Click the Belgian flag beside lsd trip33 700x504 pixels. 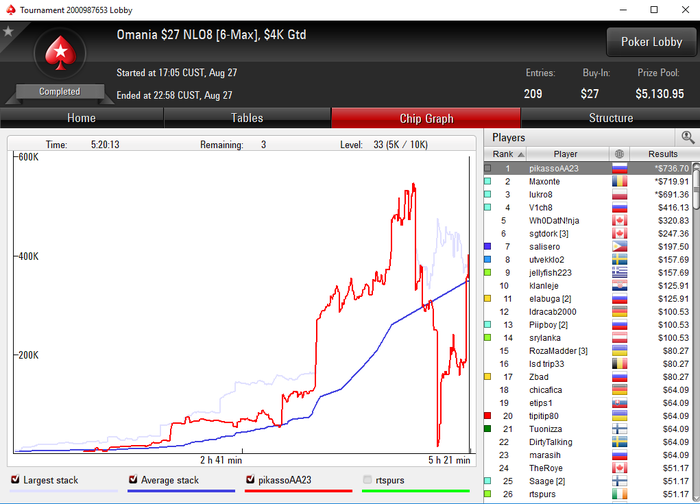tap(620, 364)
